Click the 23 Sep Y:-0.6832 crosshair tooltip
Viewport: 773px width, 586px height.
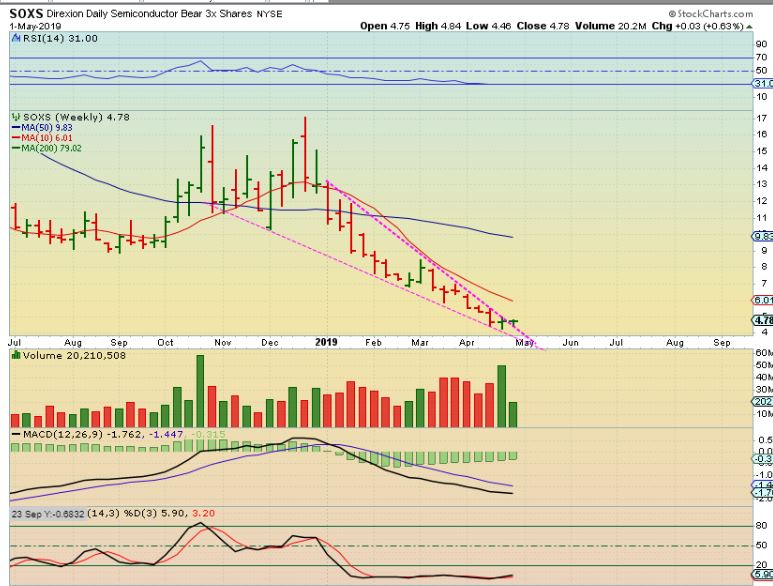pos(48,514)
